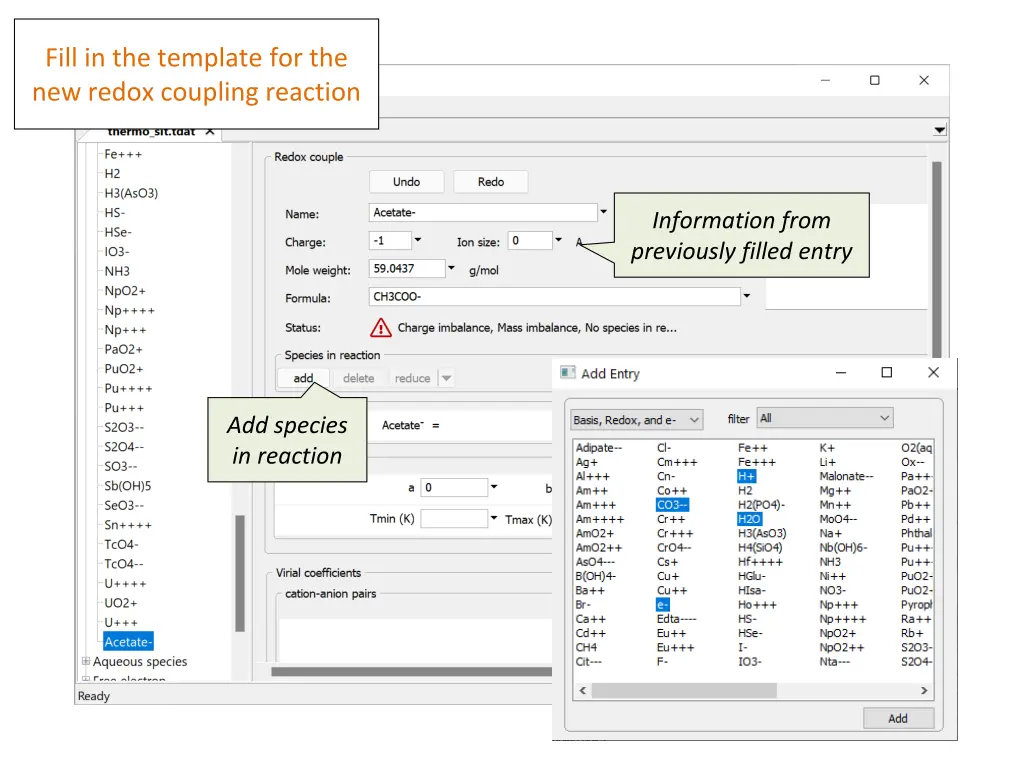Click the Ion size input field
The height and width of the screenshot is (768, 1024).
click(x=530, y=240)
